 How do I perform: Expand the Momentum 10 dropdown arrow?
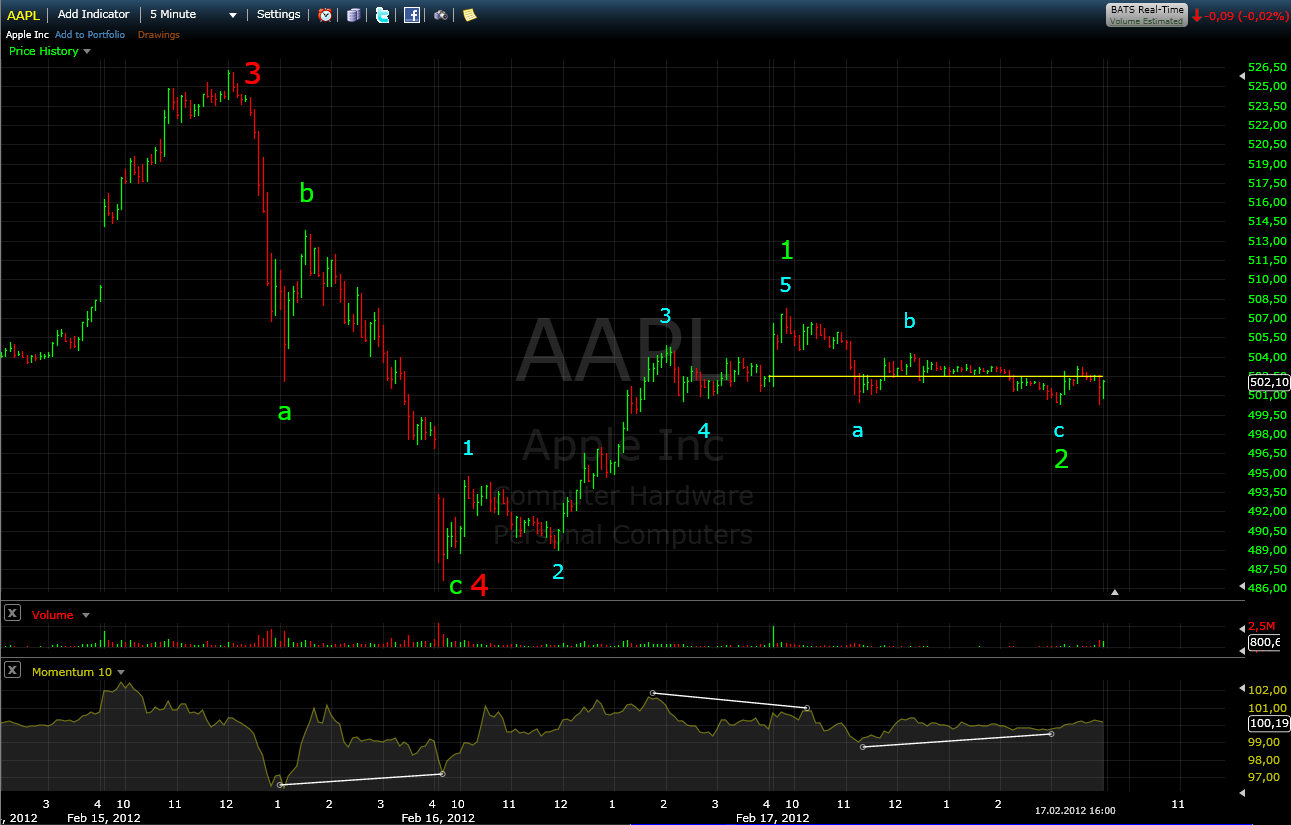pyautogui.click(x=121, y=672)
